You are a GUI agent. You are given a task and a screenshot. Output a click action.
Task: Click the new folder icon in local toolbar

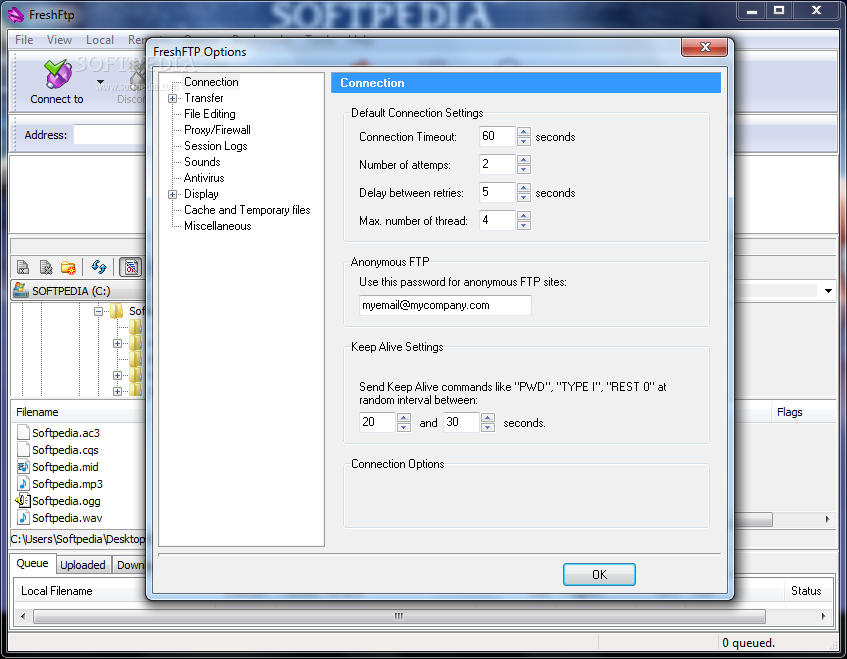68,267
